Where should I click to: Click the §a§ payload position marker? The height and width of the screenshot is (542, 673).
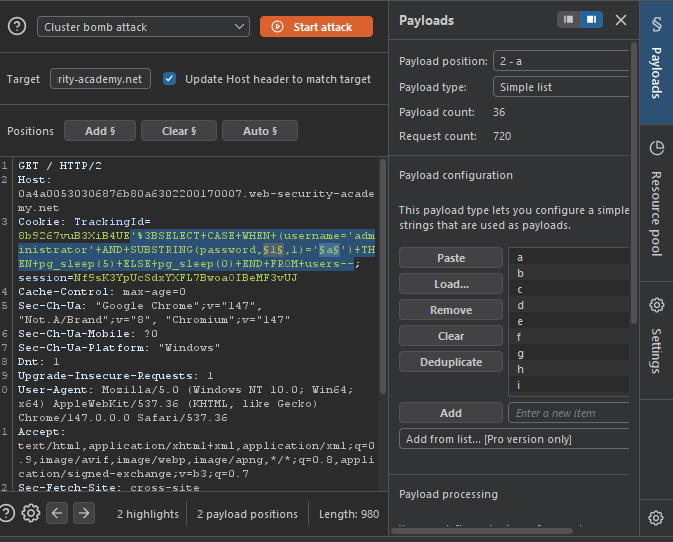point(329,249)
